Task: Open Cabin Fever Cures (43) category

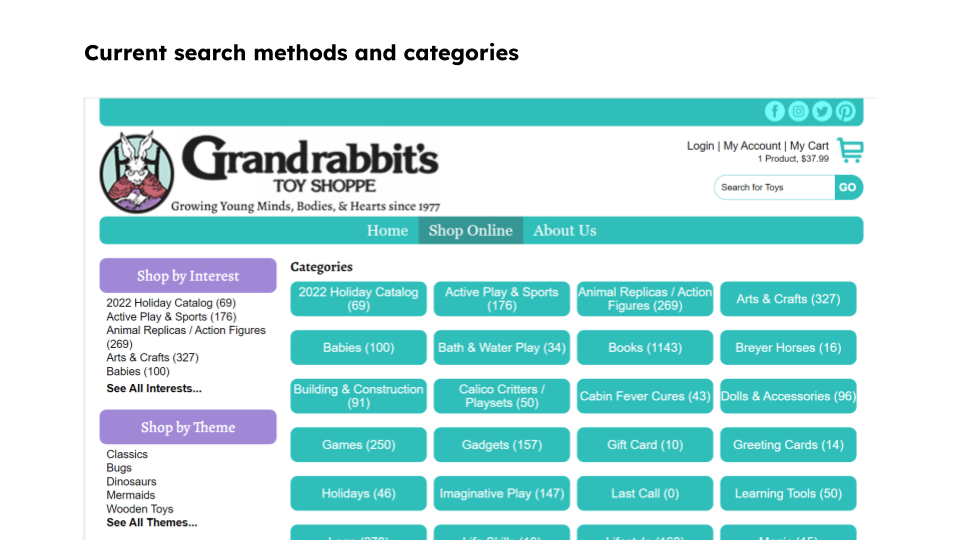Action: click(645, 396)
